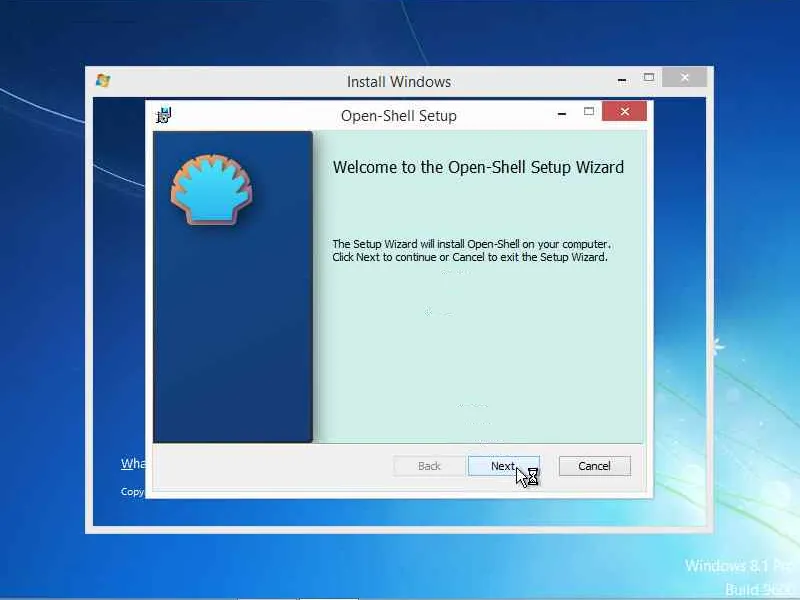Viewport: 800px width, 600px height.
Task: Close the Install Windows window
Action: (685, 77)
